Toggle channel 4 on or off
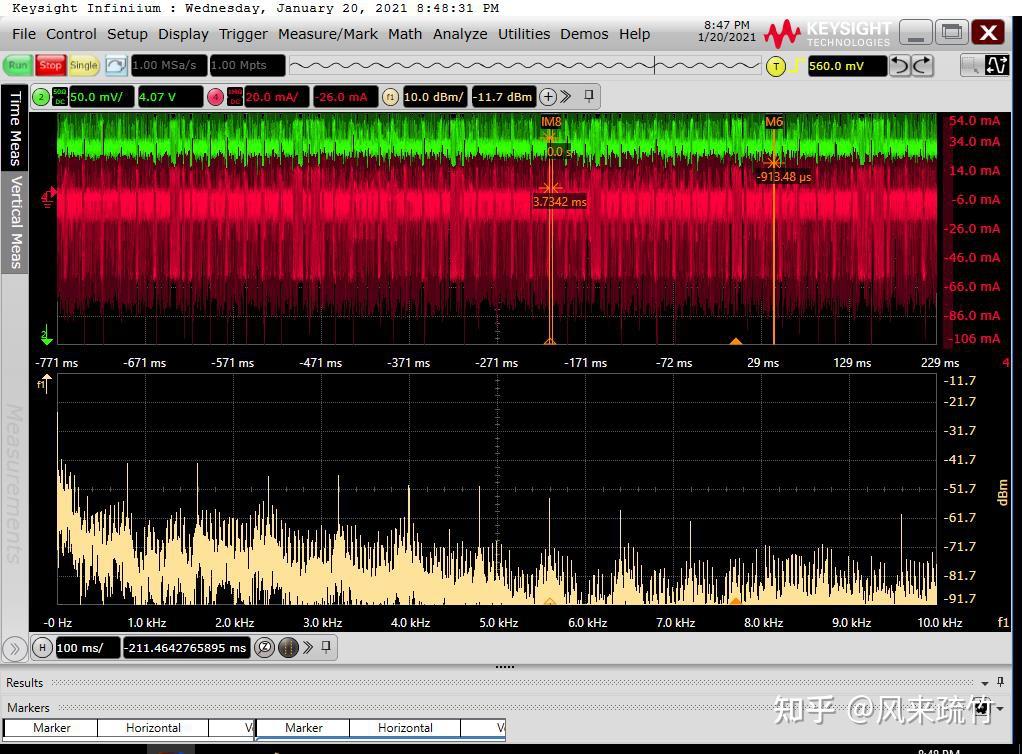1022x754 pixels. [x=216, y=97]
